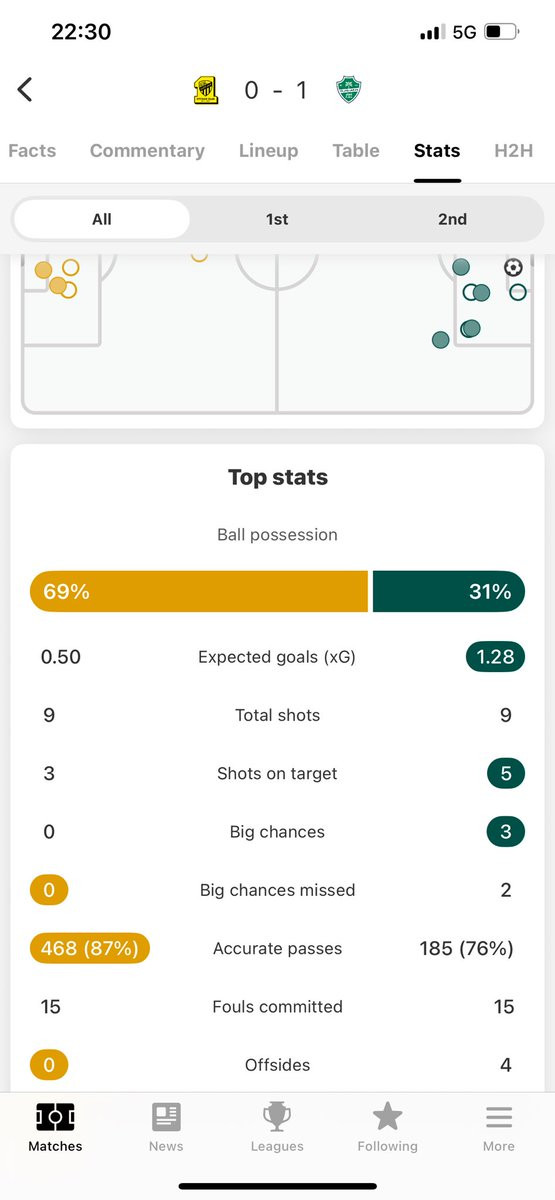The image size is (555, 1200).
Task: Tap the 0 - 1 match score
Action: (x=276, y=91)
